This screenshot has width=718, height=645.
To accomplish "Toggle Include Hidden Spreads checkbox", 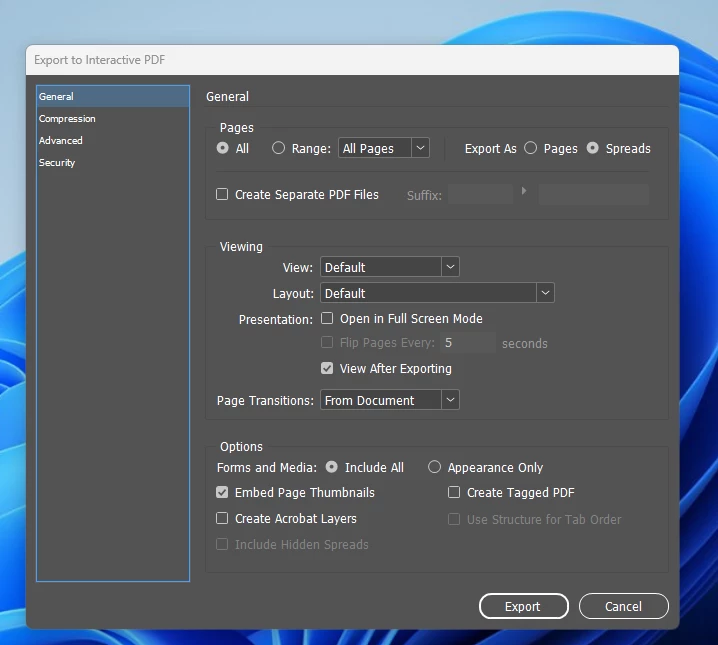I will tap(222, 544).
